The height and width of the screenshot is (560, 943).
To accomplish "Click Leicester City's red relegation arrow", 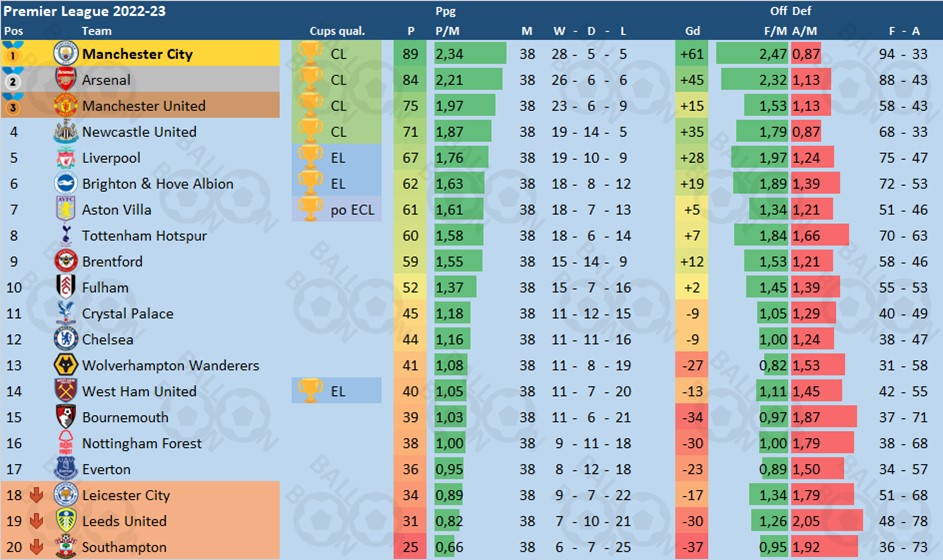I will tap(36, 495).
